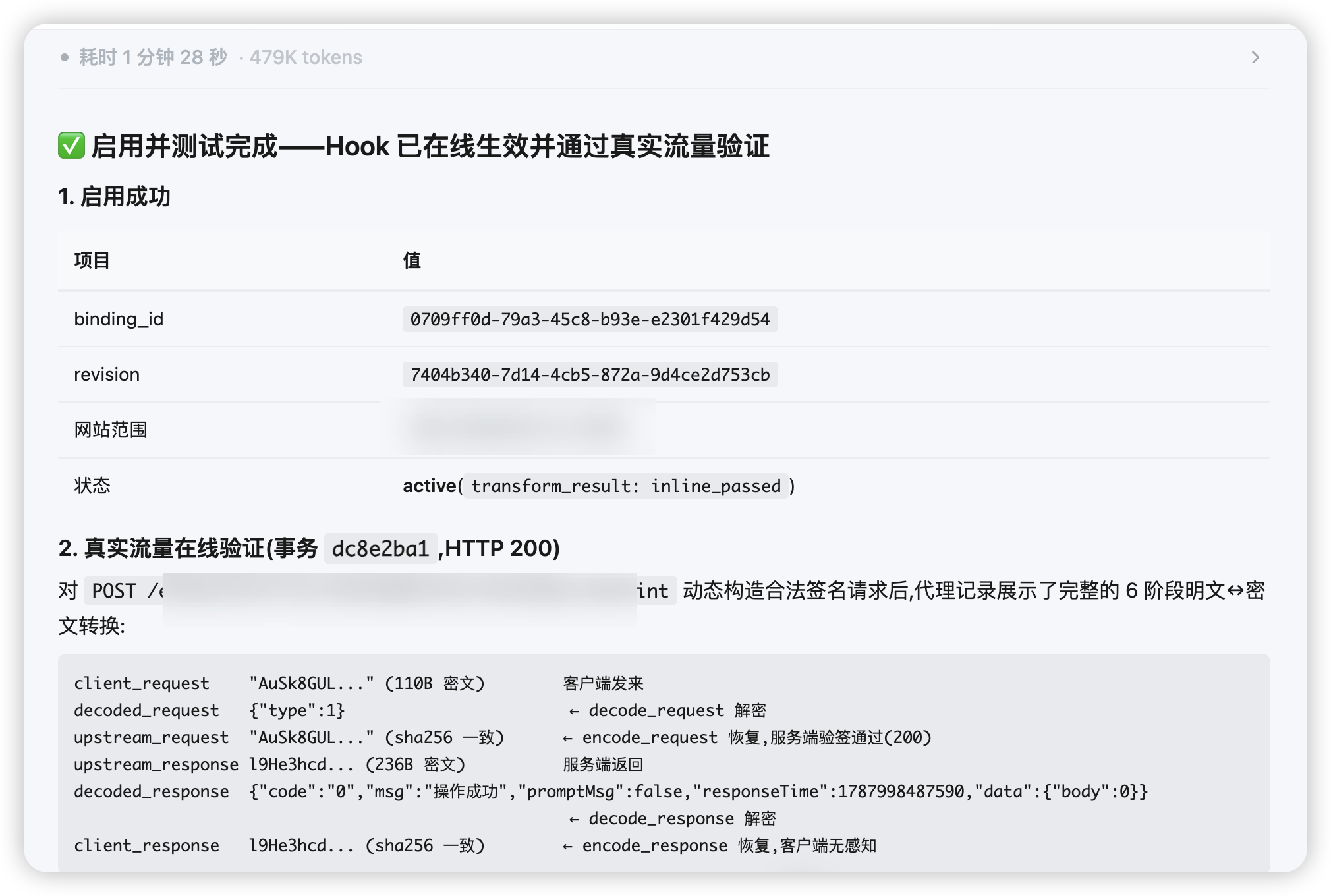Click the 1. 启用成功 section heading
This screenshot has width=1331, height=896.
(114, 196)
